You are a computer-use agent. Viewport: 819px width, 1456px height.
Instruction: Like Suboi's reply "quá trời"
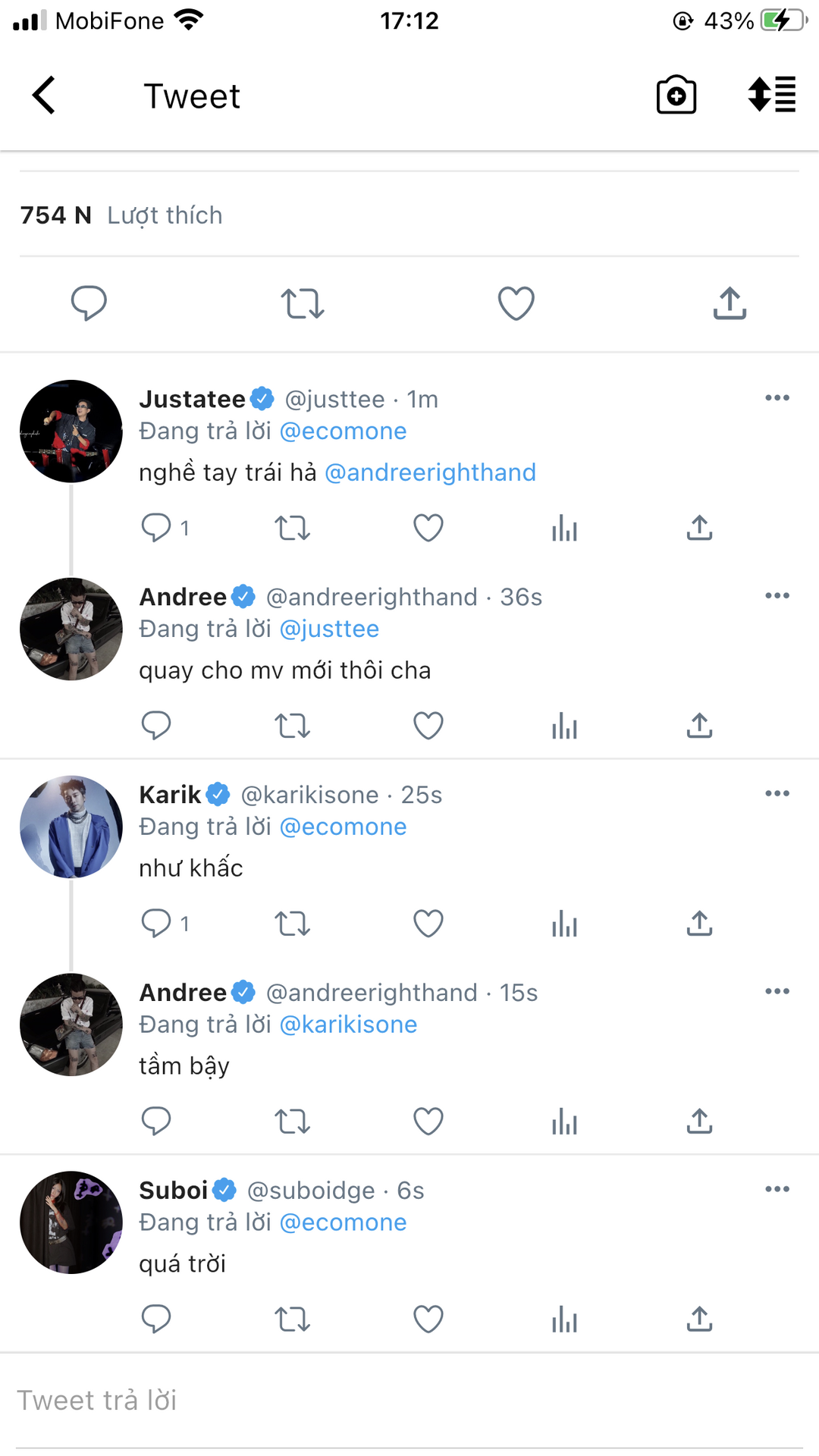428,1319
